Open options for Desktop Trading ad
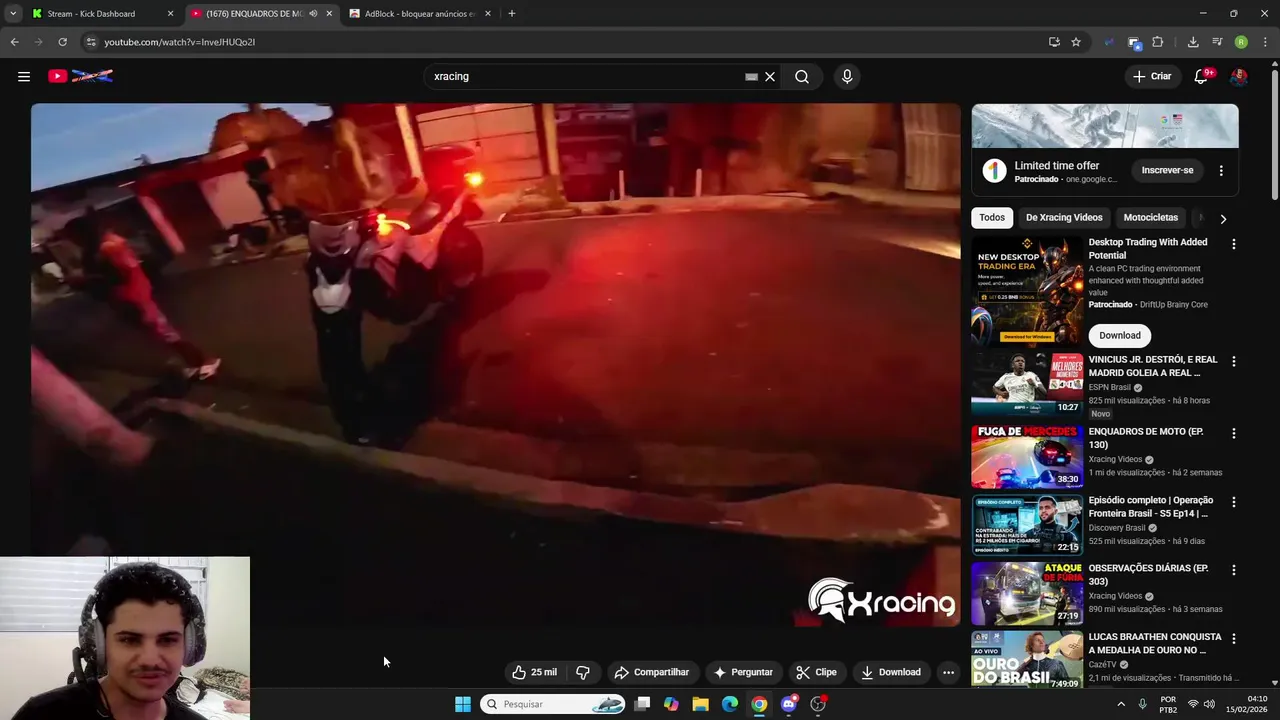1280x720 pixels. point(1233,244)
